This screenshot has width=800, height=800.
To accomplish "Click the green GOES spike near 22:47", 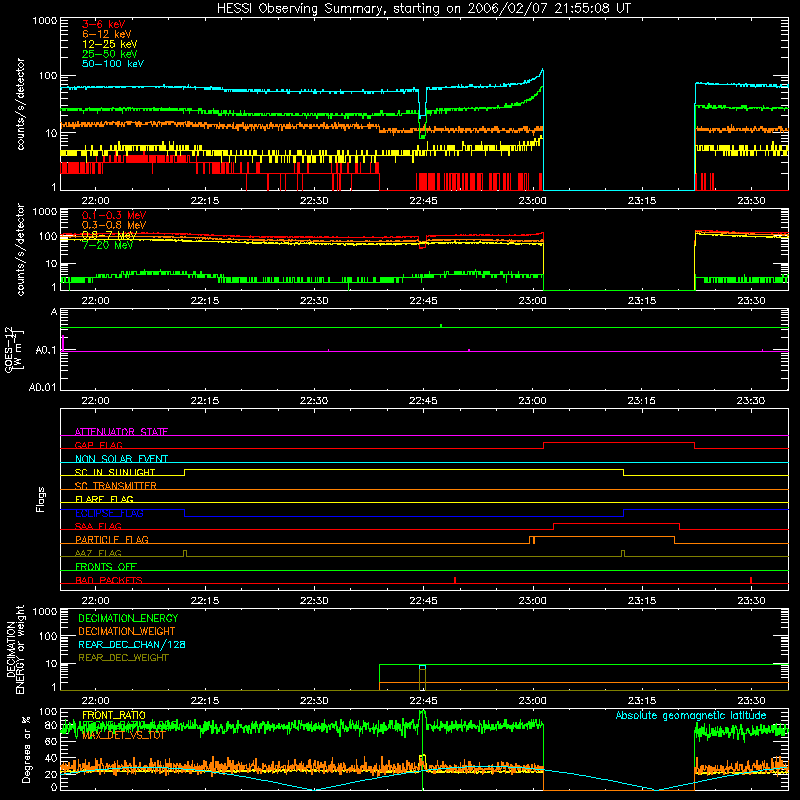I will pos(441,326).
